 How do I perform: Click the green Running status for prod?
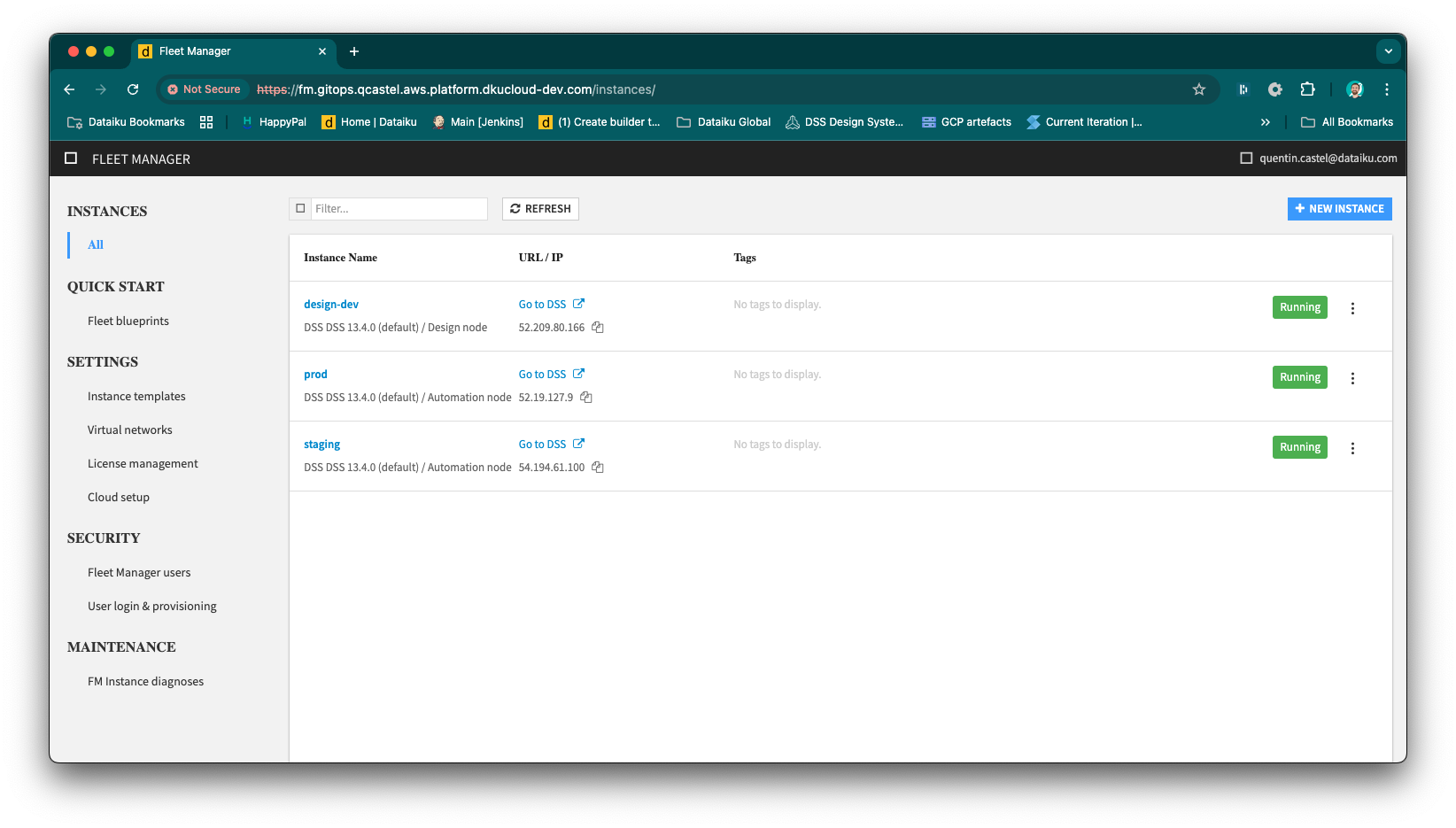[1299, 376]
